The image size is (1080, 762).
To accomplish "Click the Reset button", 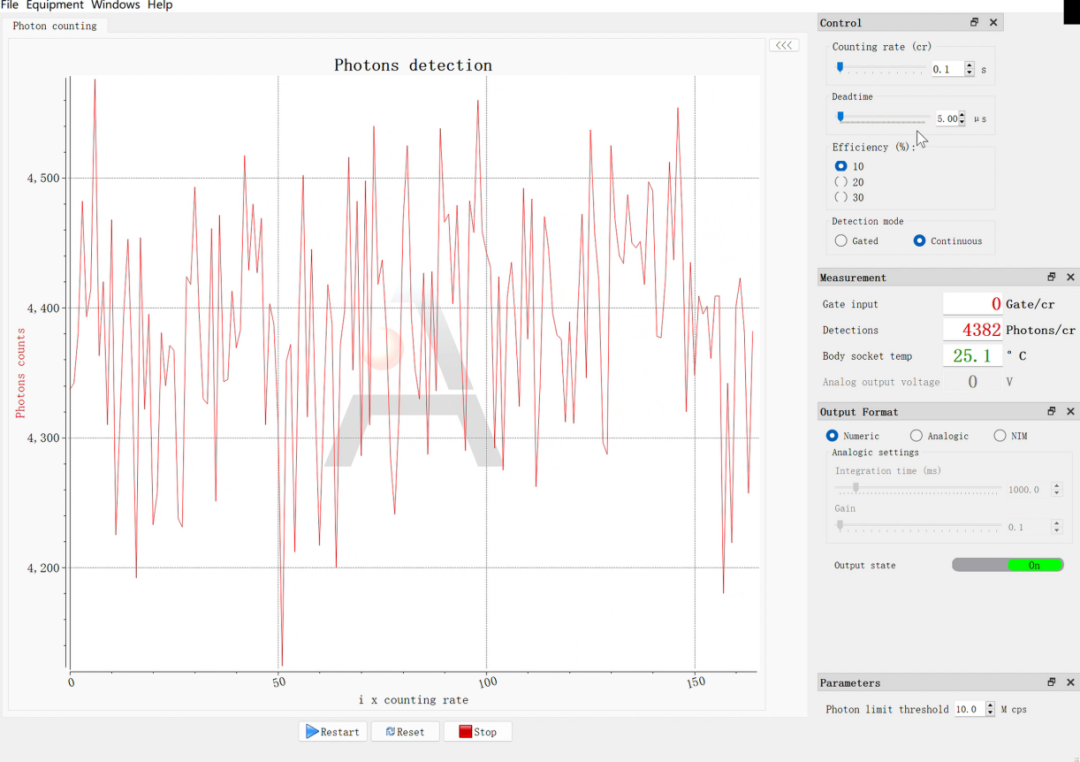I will (405, 732).
